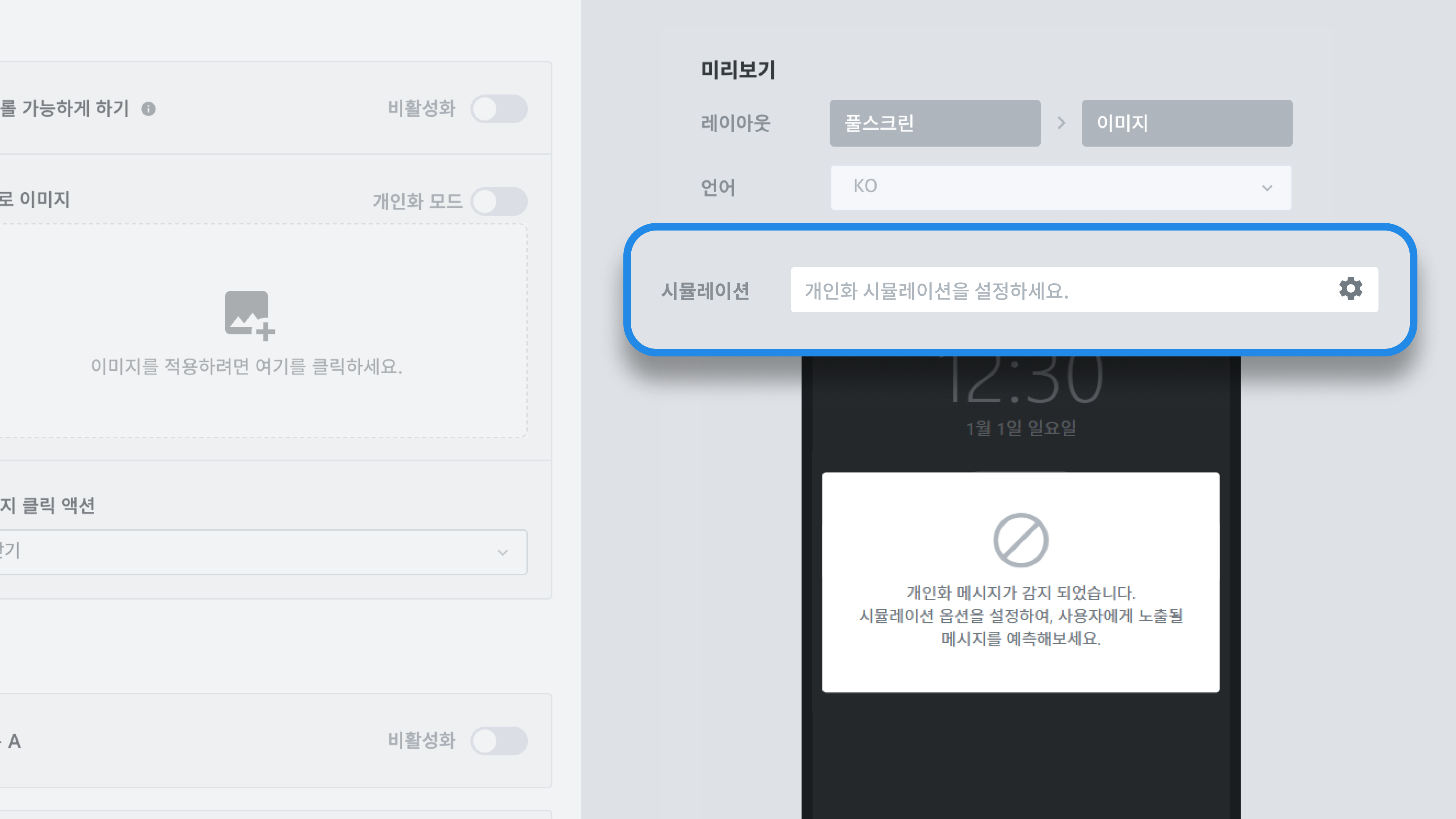Open simulation settings gear icon

[x=1350, y=289]
